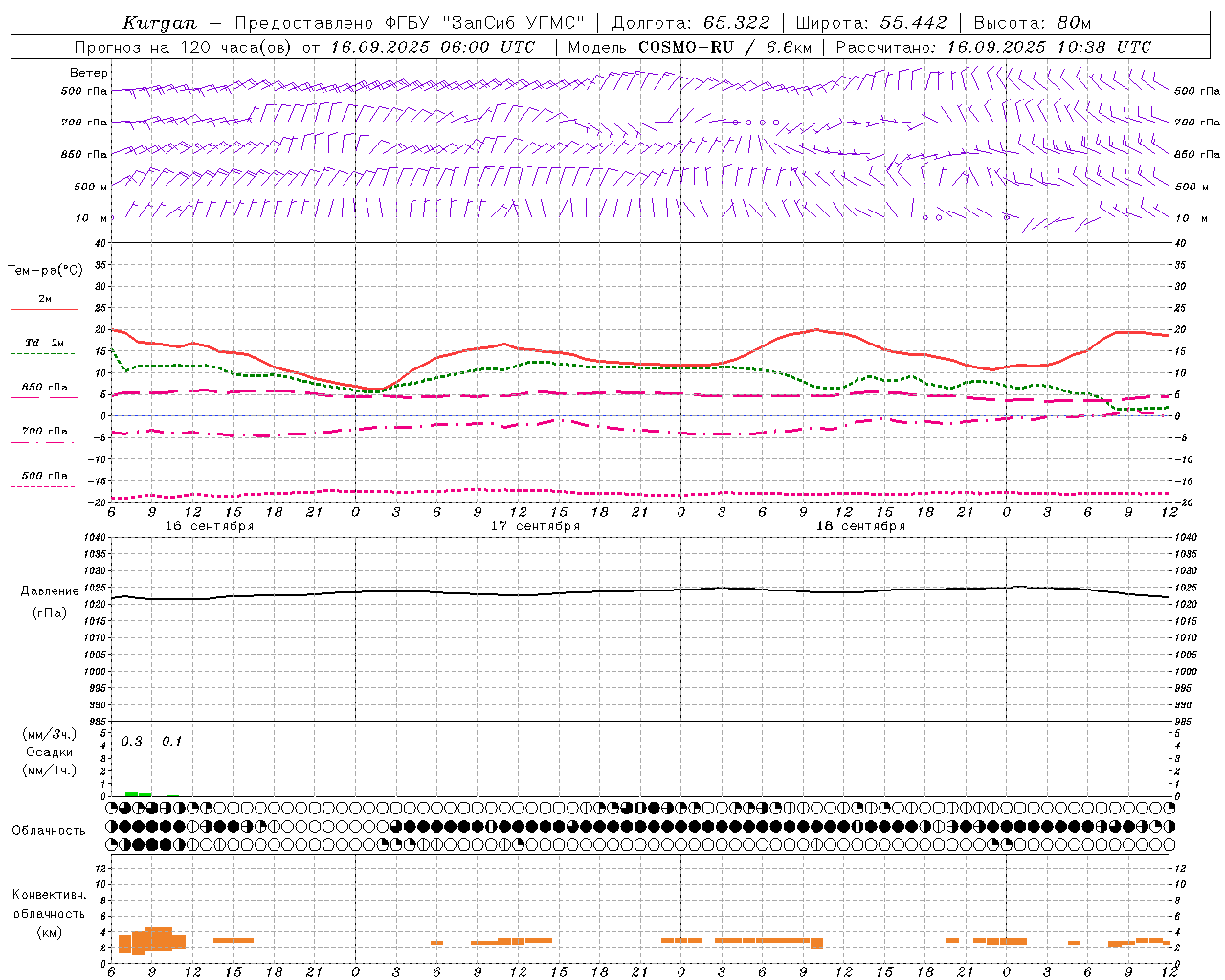1225x980 pixels.
Task: Click the latitude value Широта: 55.442
Action: point(871,23)
